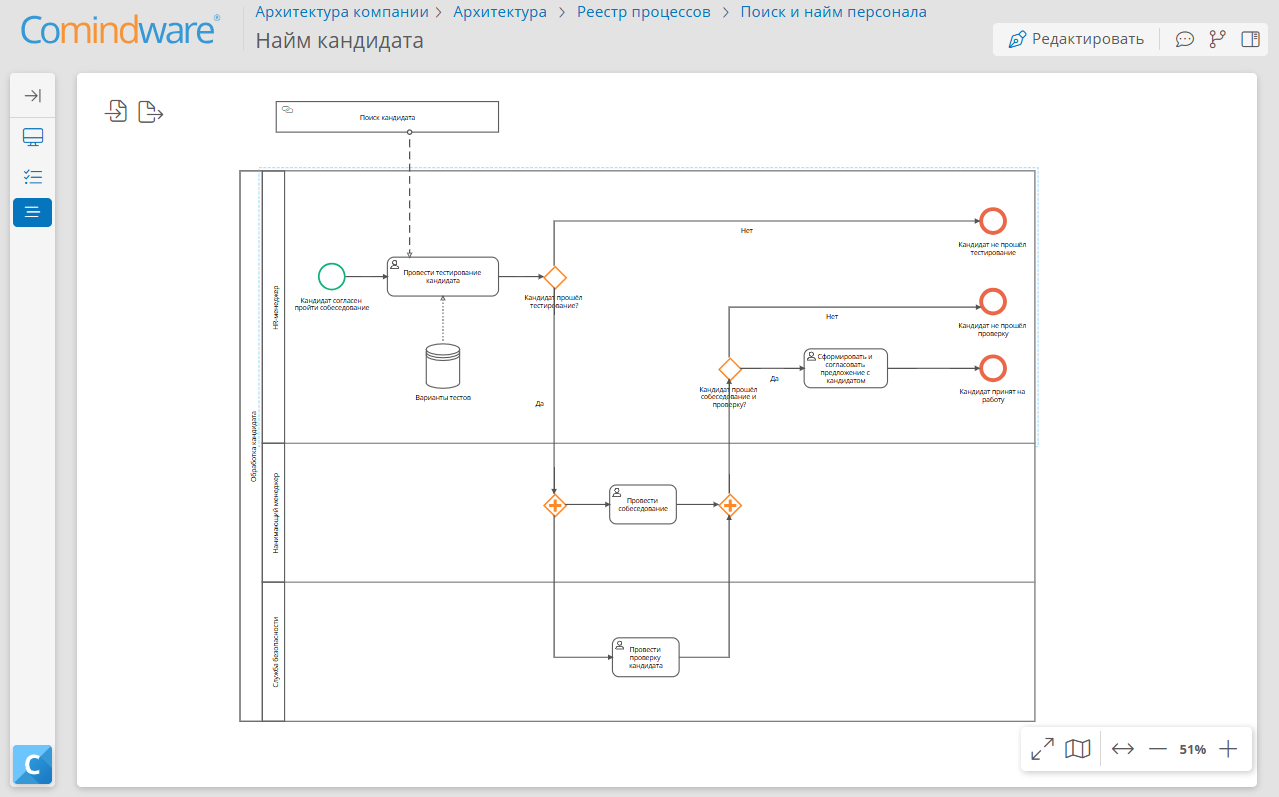Screen dimensions: 1279x797
Task: Toggle fullscreen diagram mode
Action: point(1042,749)
